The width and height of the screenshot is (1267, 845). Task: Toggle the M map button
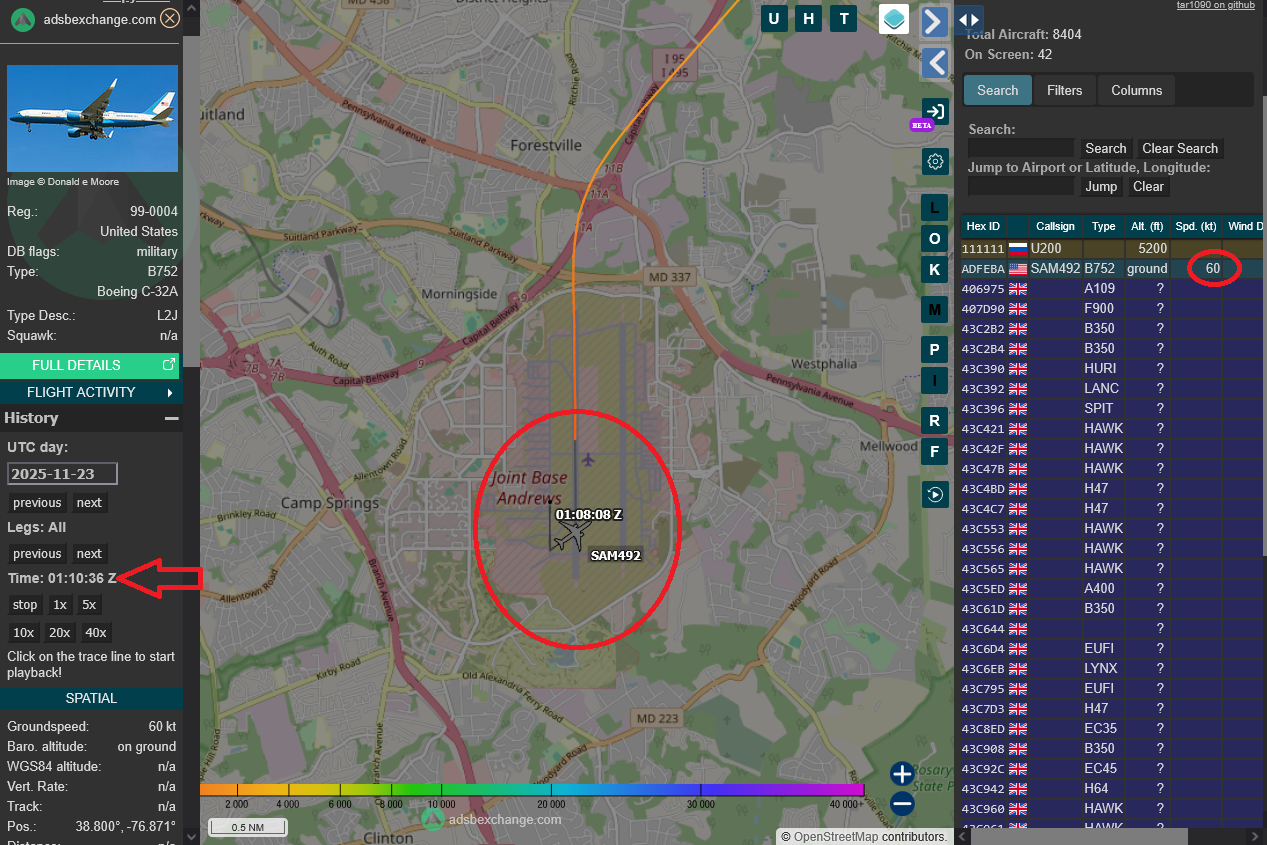click(x=935, y=310)
